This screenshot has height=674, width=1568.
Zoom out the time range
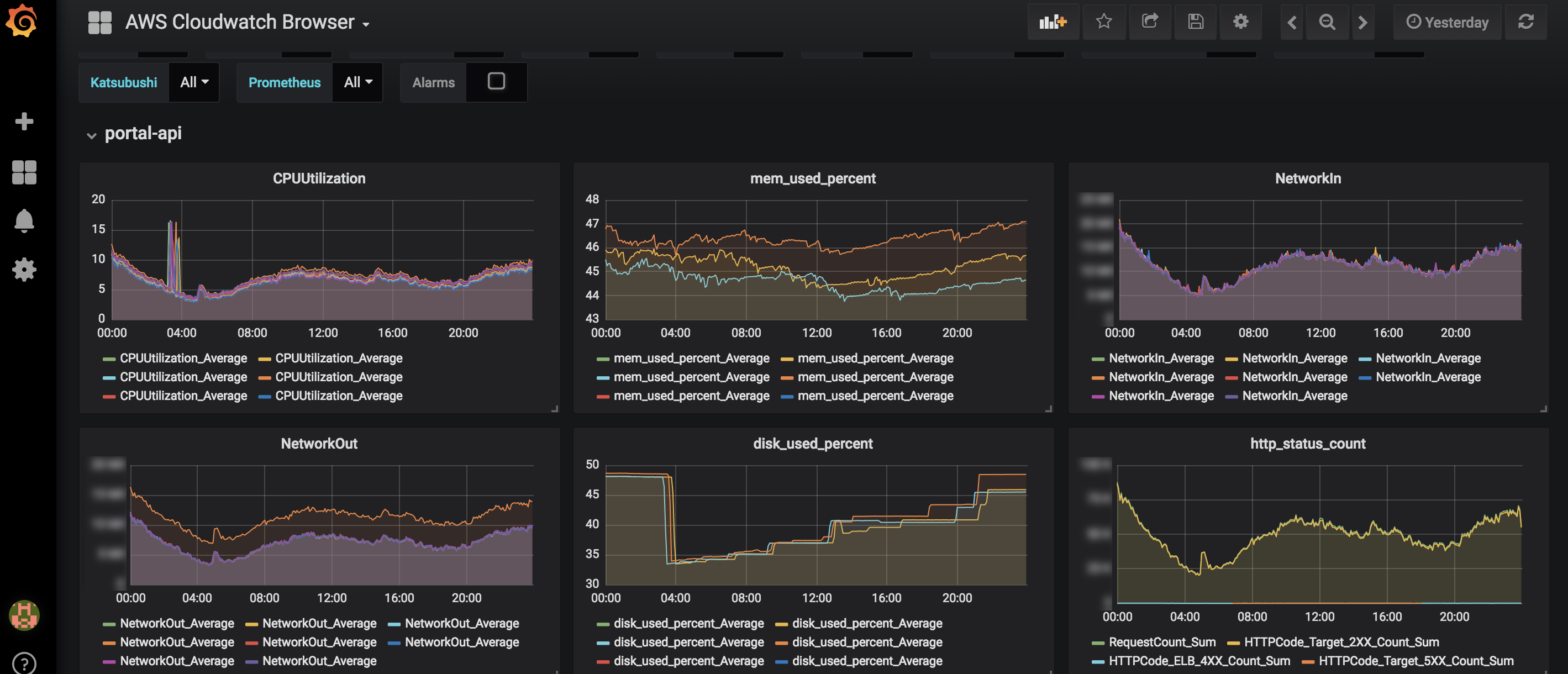[1327, 23]
